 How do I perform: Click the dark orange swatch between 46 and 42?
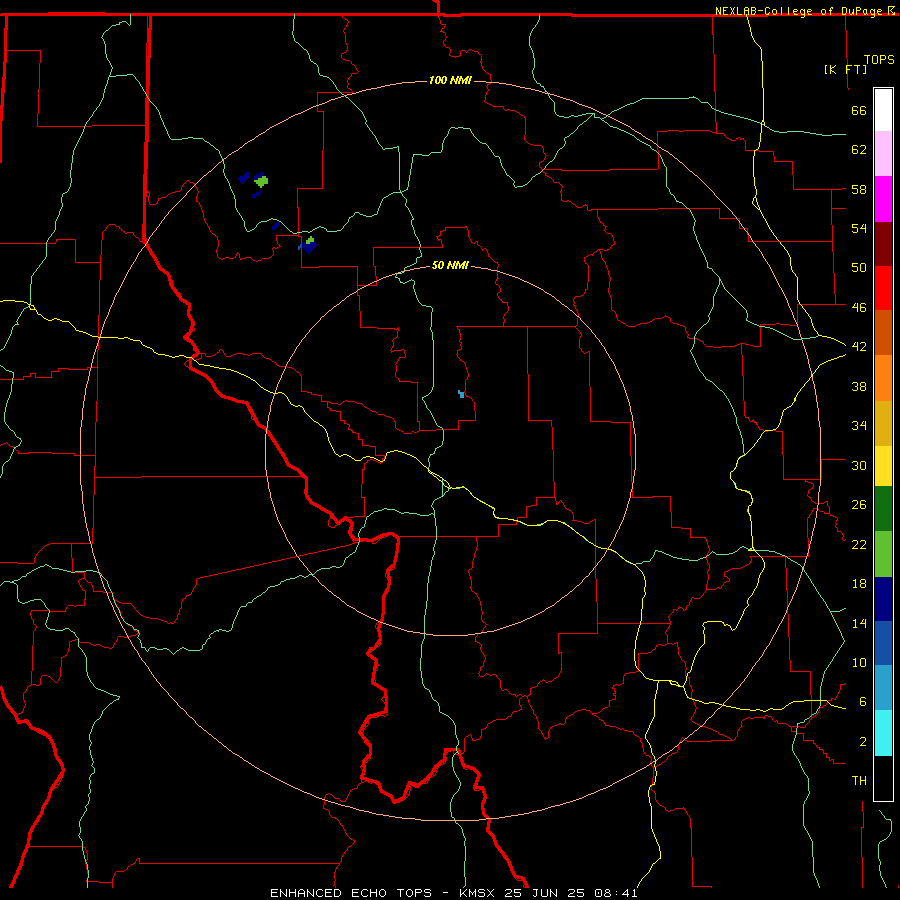coord(883,333)
